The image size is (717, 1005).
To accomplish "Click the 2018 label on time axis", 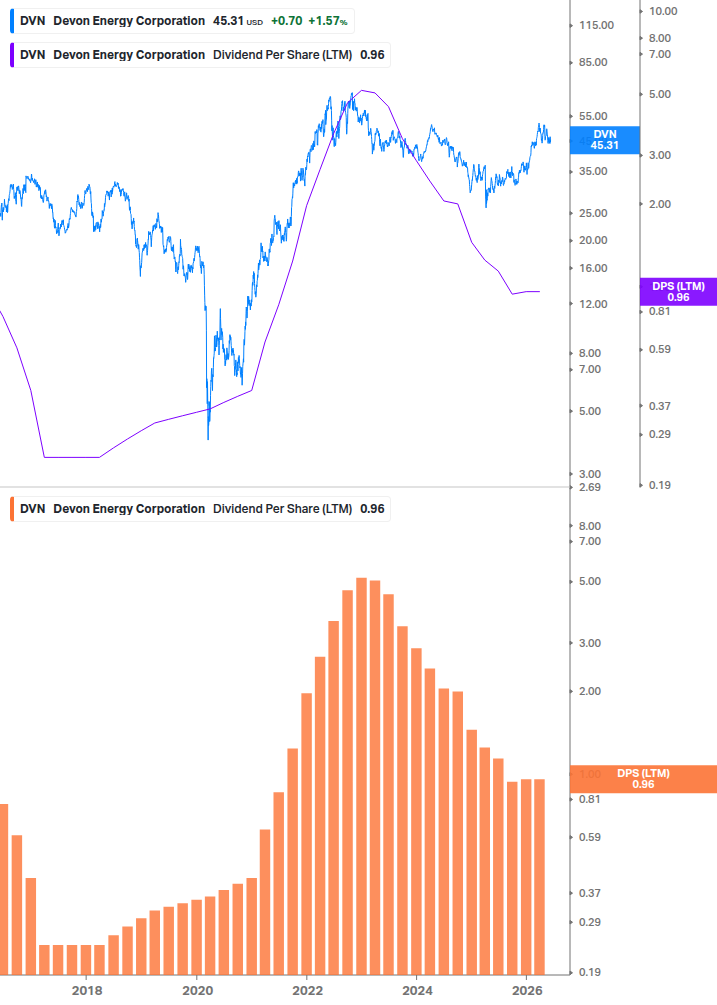I will point(87,991).
